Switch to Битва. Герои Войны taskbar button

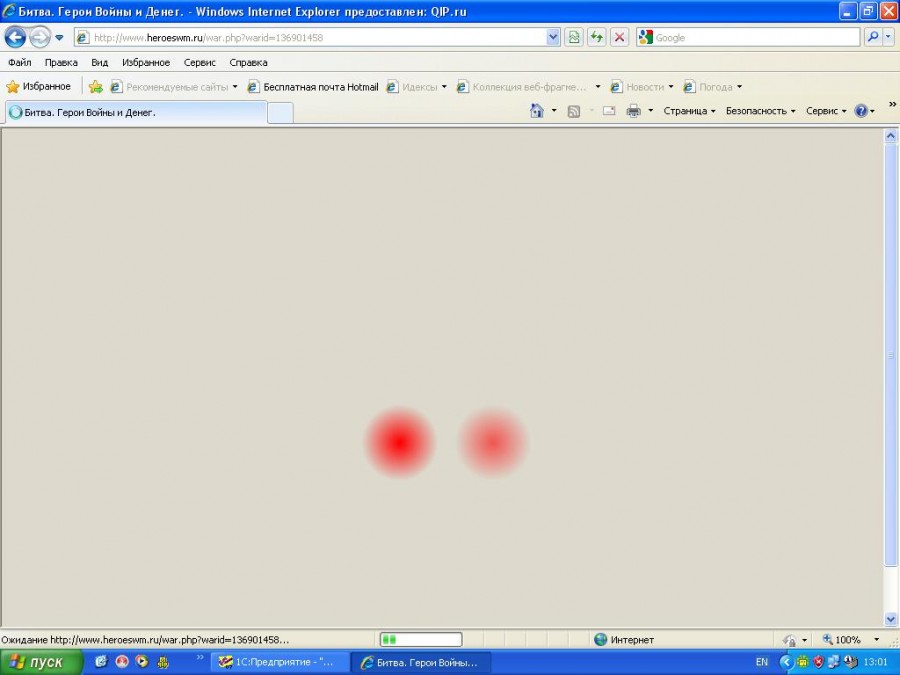pos(421,662)
